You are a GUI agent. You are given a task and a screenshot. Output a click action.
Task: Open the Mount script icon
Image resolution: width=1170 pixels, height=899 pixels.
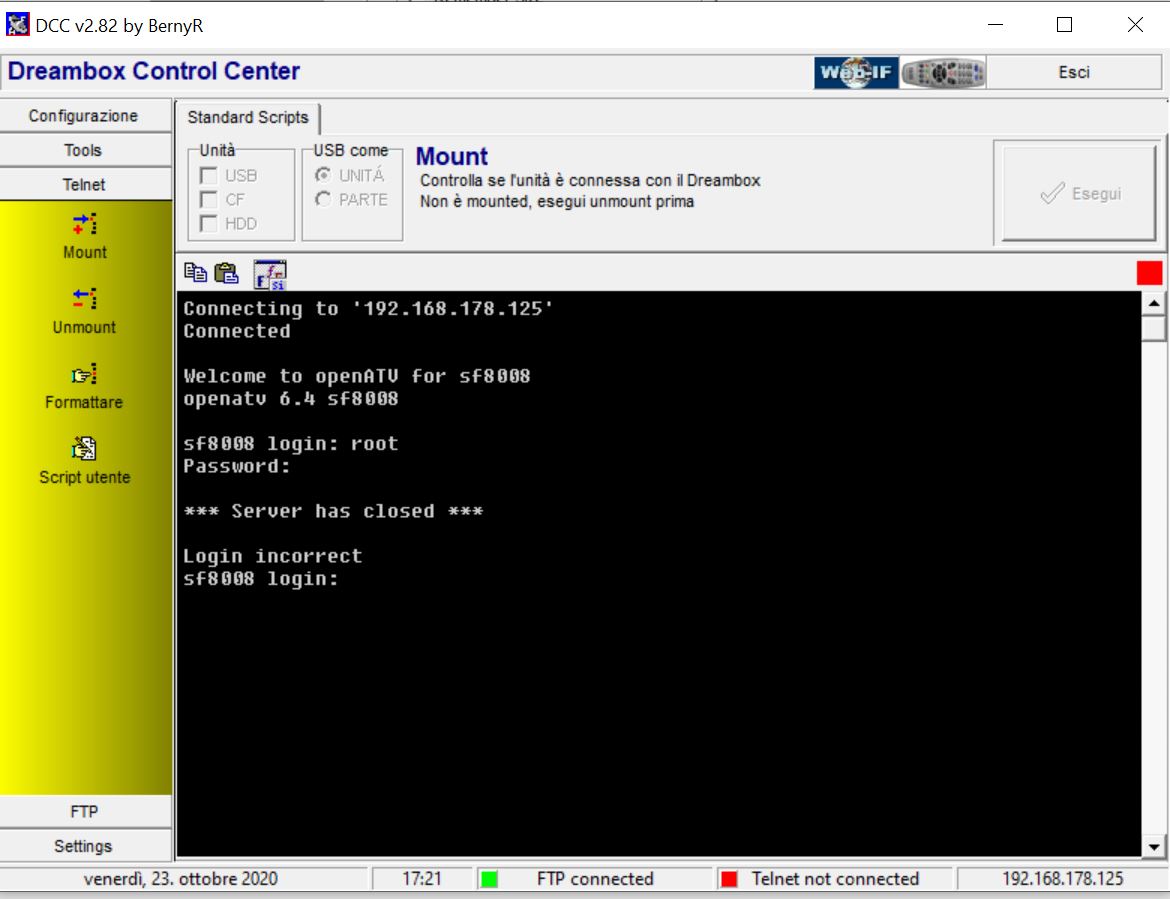[84, 224]
